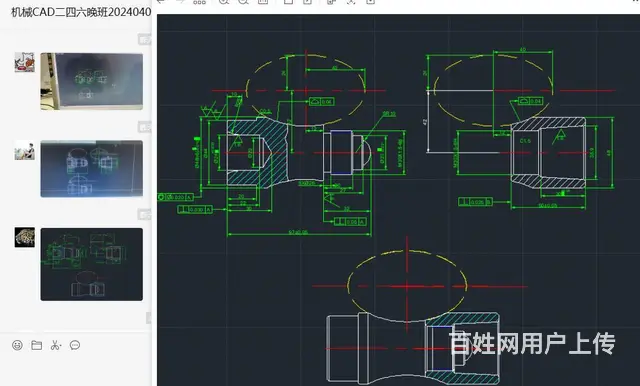Open first chat photo of monitor screen
The width and height of the screenshot is (640, 386).
point(91,81)
